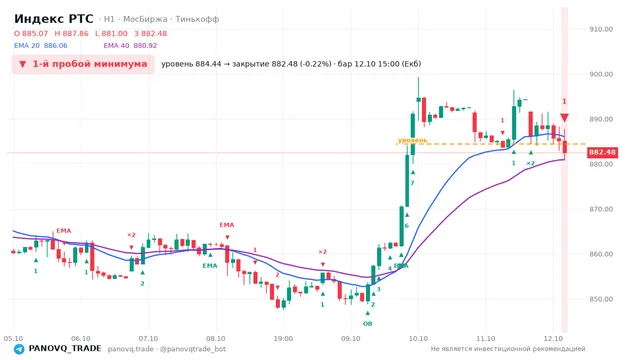
Task: Click the 'EMA 40 880.92' legend entry
Action: [x=130, y=46]
